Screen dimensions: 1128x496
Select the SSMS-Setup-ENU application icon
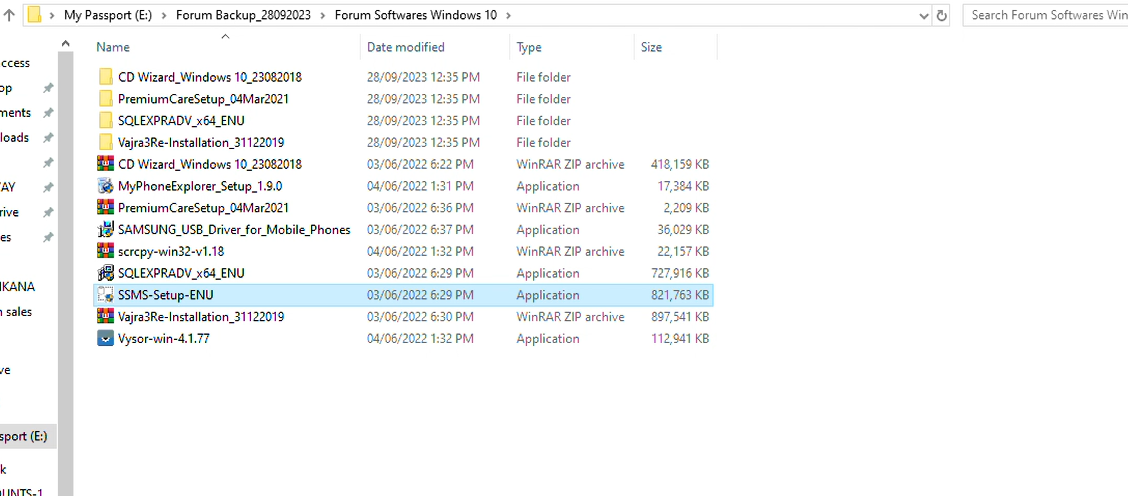pos(106,294)
